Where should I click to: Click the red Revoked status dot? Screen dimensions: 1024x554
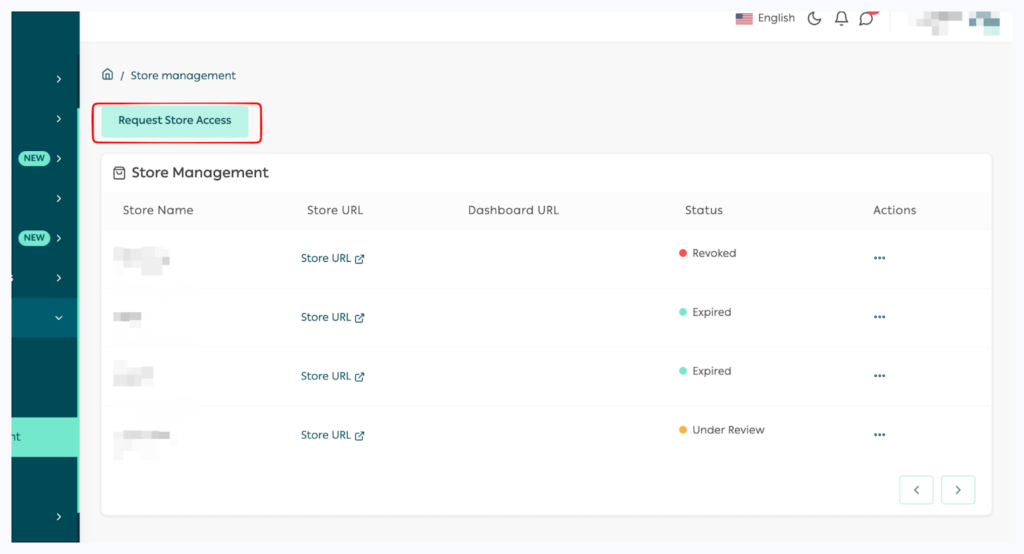click(x=682, y=253)
